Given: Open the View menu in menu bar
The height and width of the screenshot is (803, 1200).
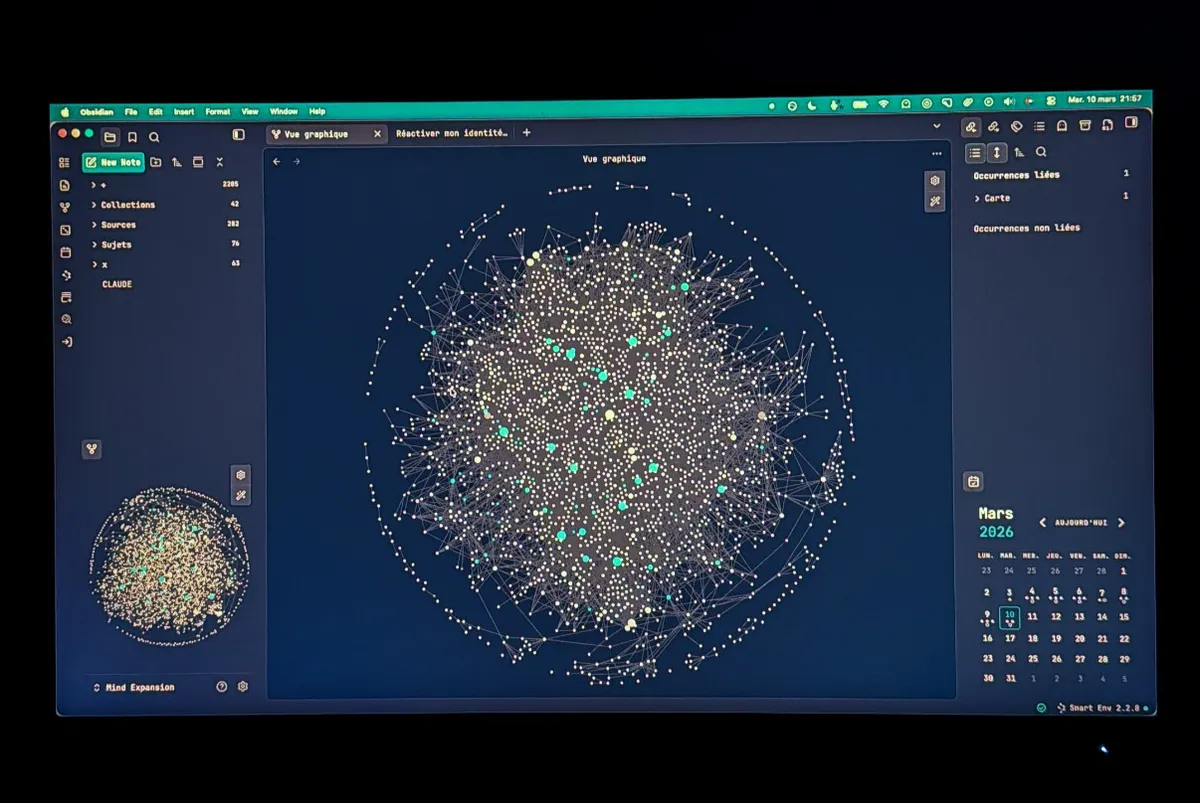Looking at the screenshot, I should 250,112.
